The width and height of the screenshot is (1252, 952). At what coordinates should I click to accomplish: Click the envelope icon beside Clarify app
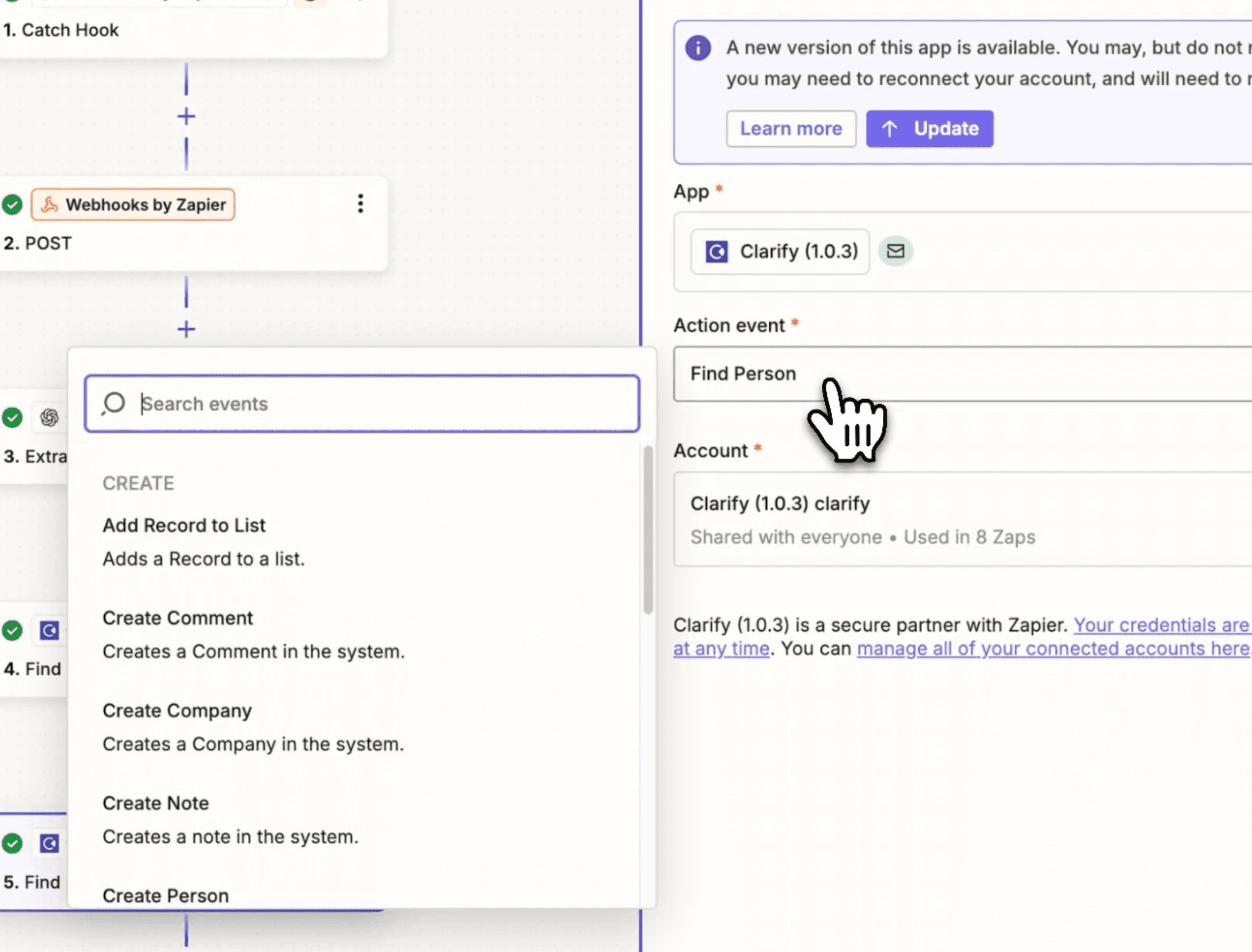pyautogui.click(x=895, y=251)
